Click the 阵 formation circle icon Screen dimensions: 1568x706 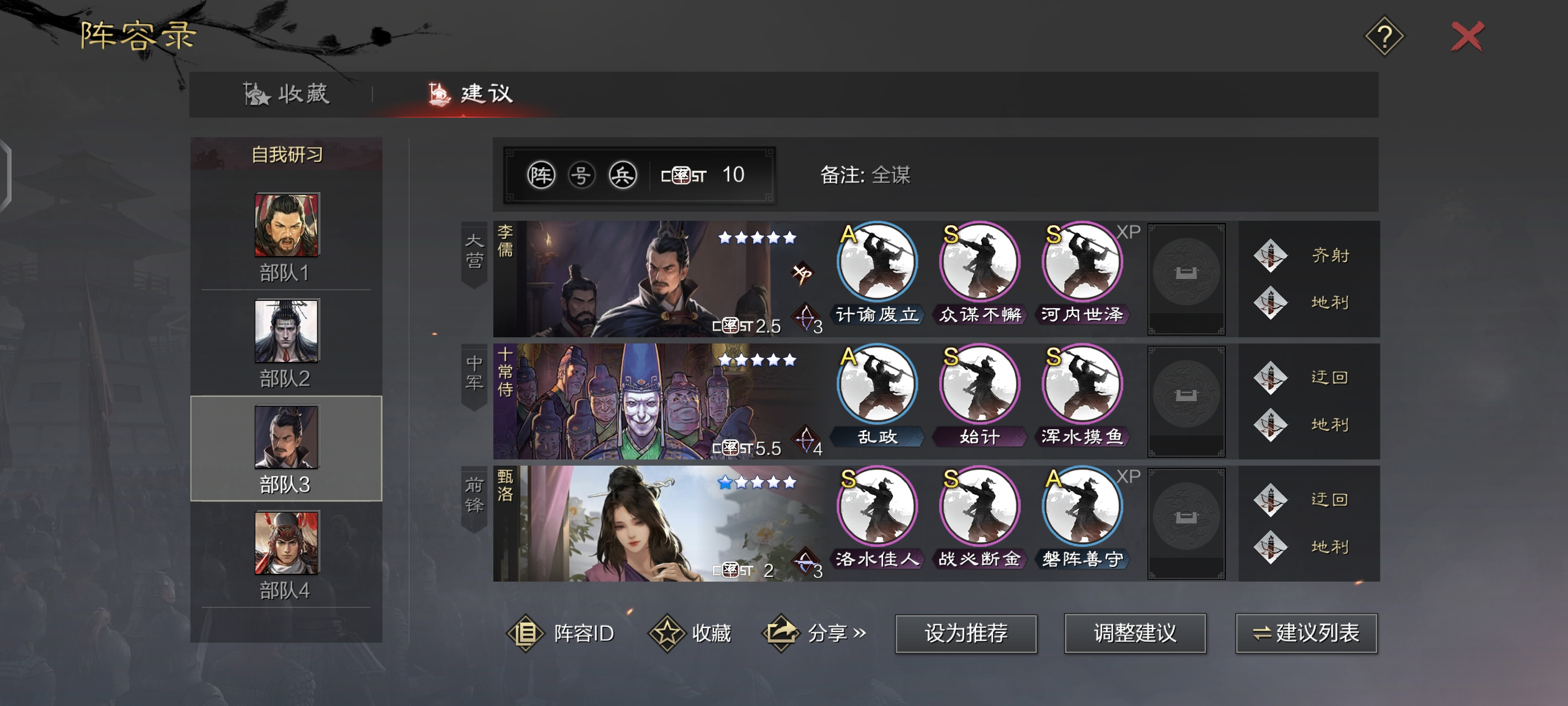[x=540, y=175]
